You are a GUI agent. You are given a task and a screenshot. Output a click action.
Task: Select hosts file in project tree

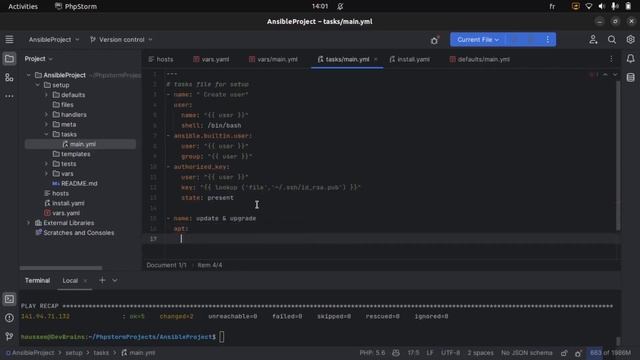pos(56,193)
